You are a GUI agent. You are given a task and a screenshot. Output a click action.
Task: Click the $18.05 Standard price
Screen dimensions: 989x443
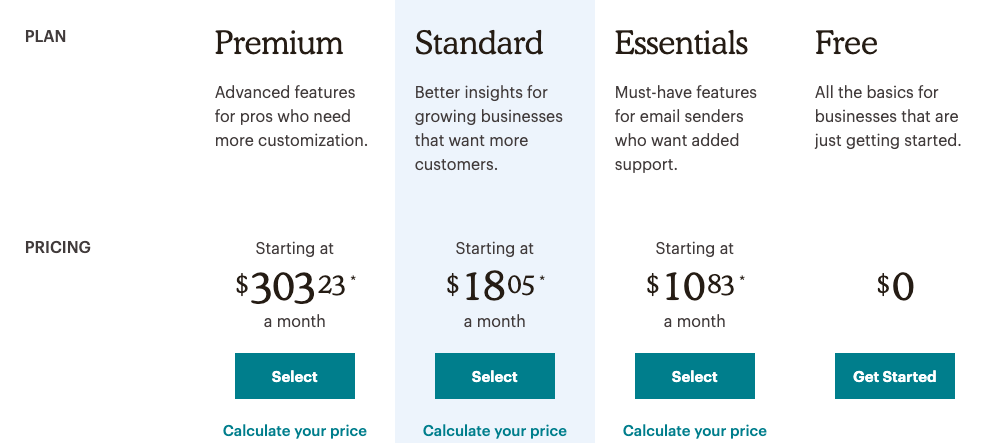click(495, 287)
